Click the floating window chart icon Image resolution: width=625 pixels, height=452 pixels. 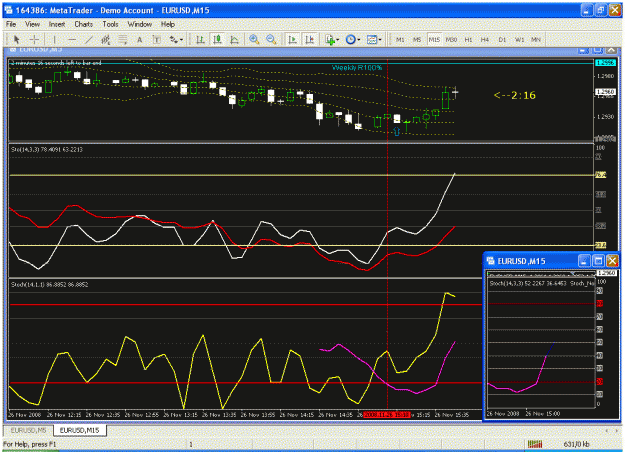(490, 261)
